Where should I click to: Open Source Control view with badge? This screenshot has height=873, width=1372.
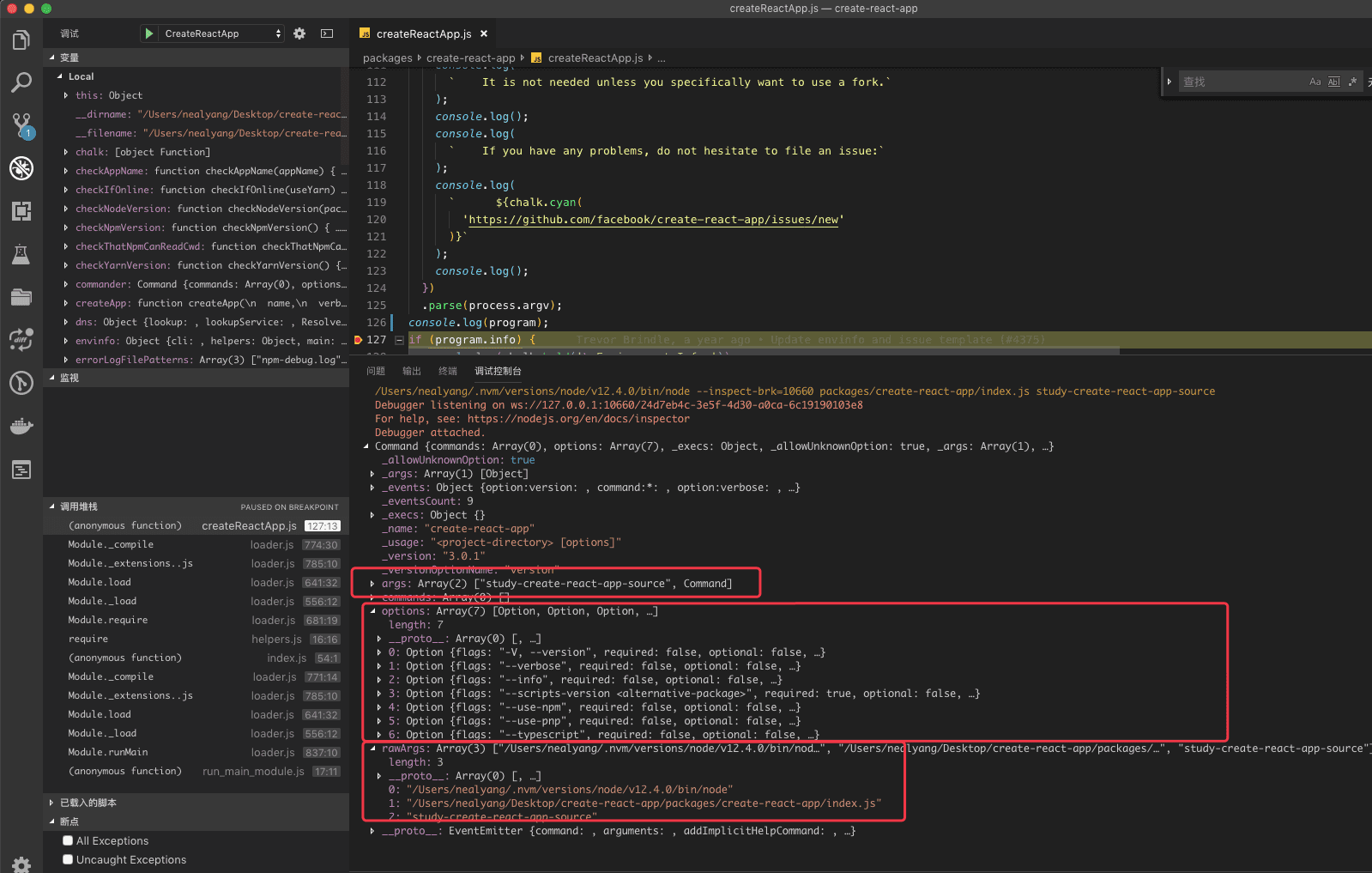(21, 125)
